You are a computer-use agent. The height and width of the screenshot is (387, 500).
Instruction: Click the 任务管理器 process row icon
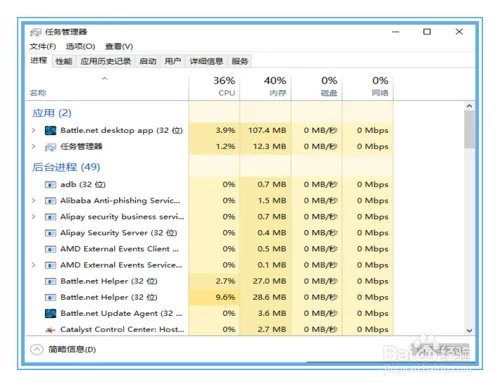(50, 147)
